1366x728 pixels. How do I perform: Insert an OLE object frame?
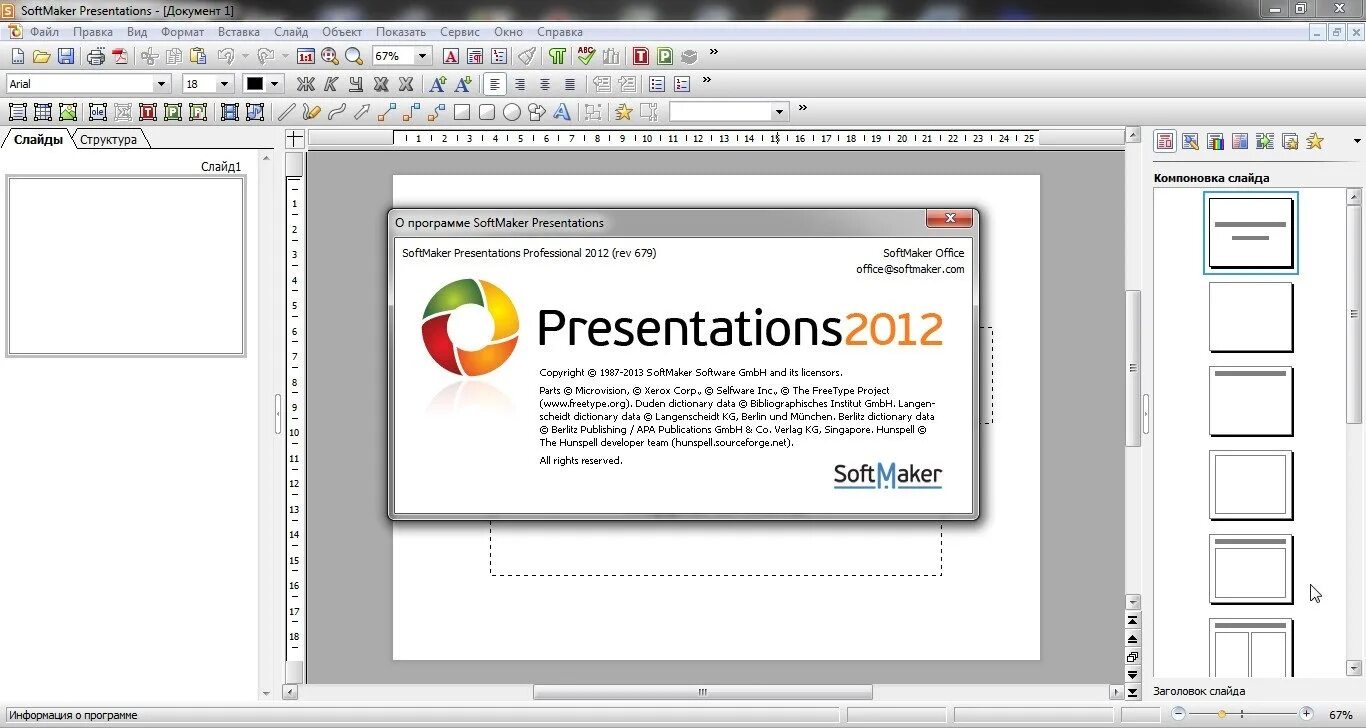click(x=98, y=112)
